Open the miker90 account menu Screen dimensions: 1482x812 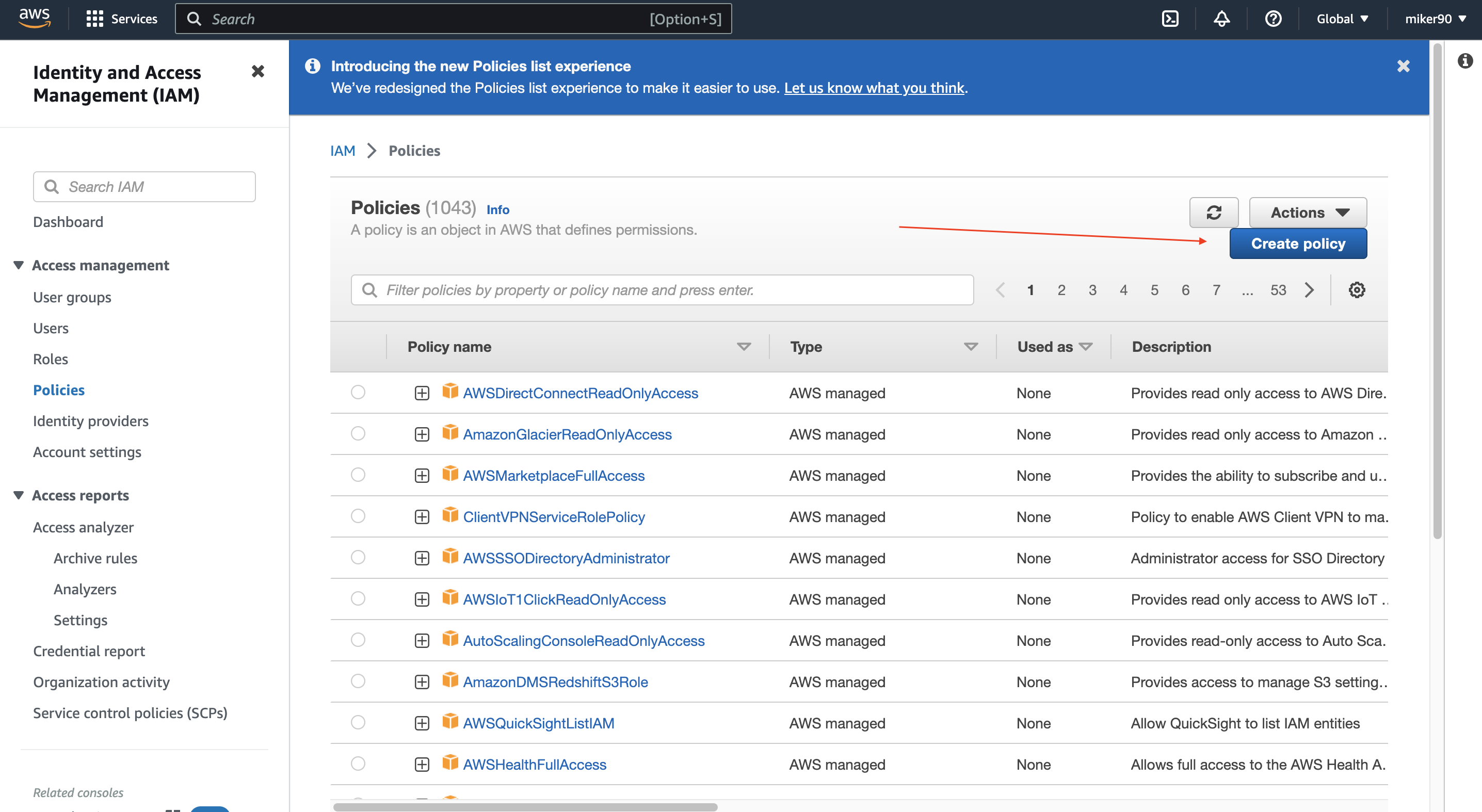point(1436,19)
